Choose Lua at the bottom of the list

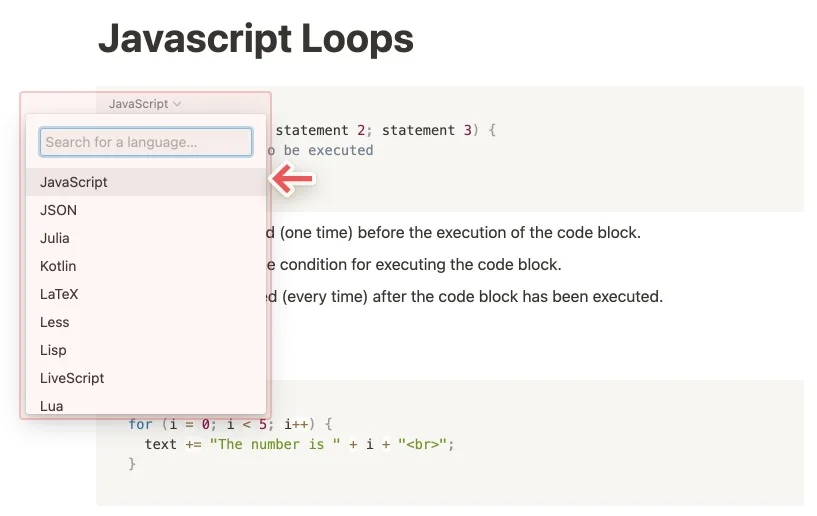tap(52, 405)
